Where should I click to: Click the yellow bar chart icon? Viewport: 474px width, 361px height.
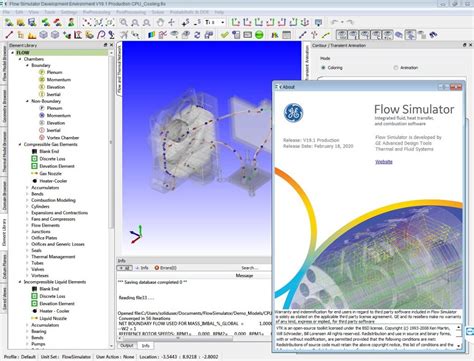point(32,34)
